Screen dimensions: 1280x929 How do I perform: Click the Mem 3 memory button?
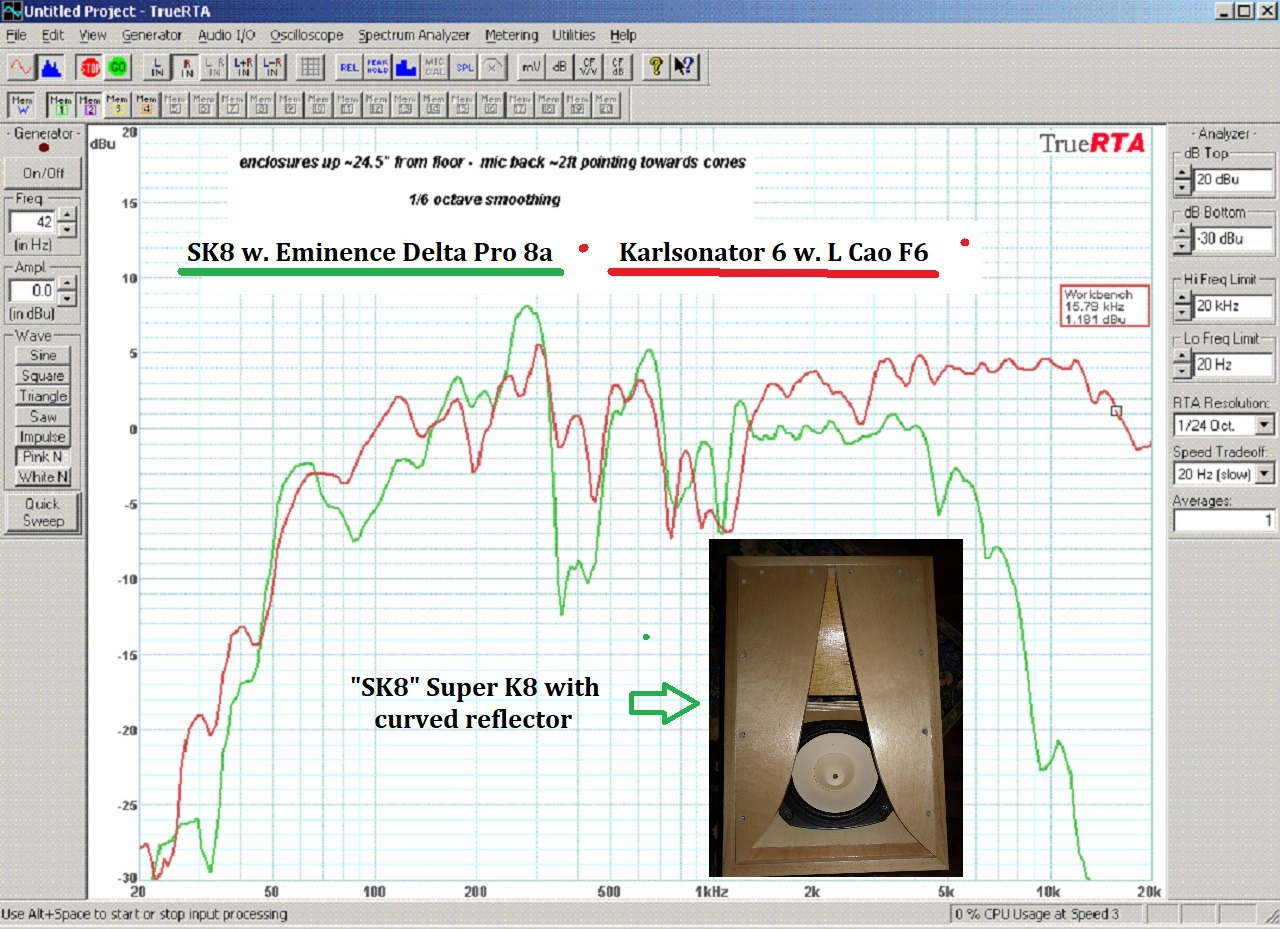pos(118,104)
